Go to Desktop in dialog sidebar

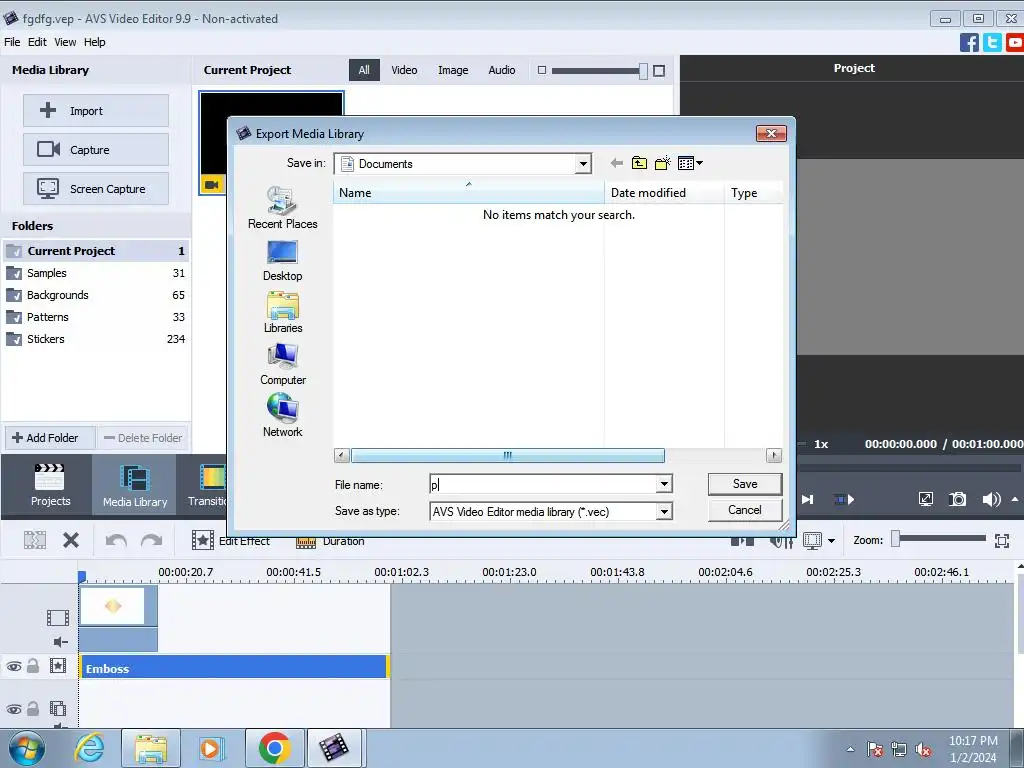pyautogui.click(x=282, y=261)
